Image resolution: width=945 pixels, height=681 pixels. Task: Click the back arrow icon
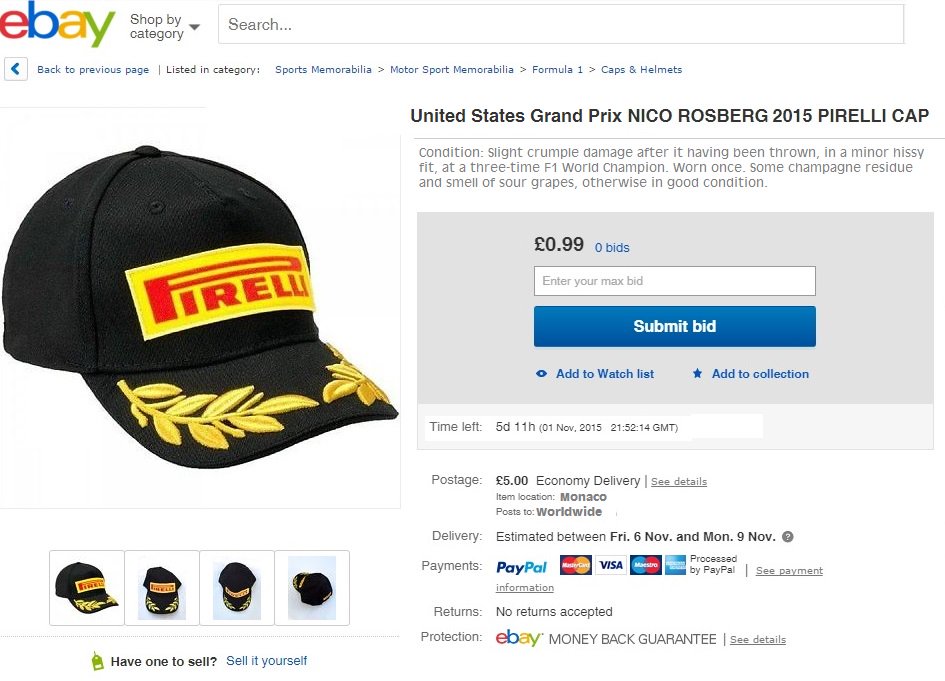[x=15, y=69]
